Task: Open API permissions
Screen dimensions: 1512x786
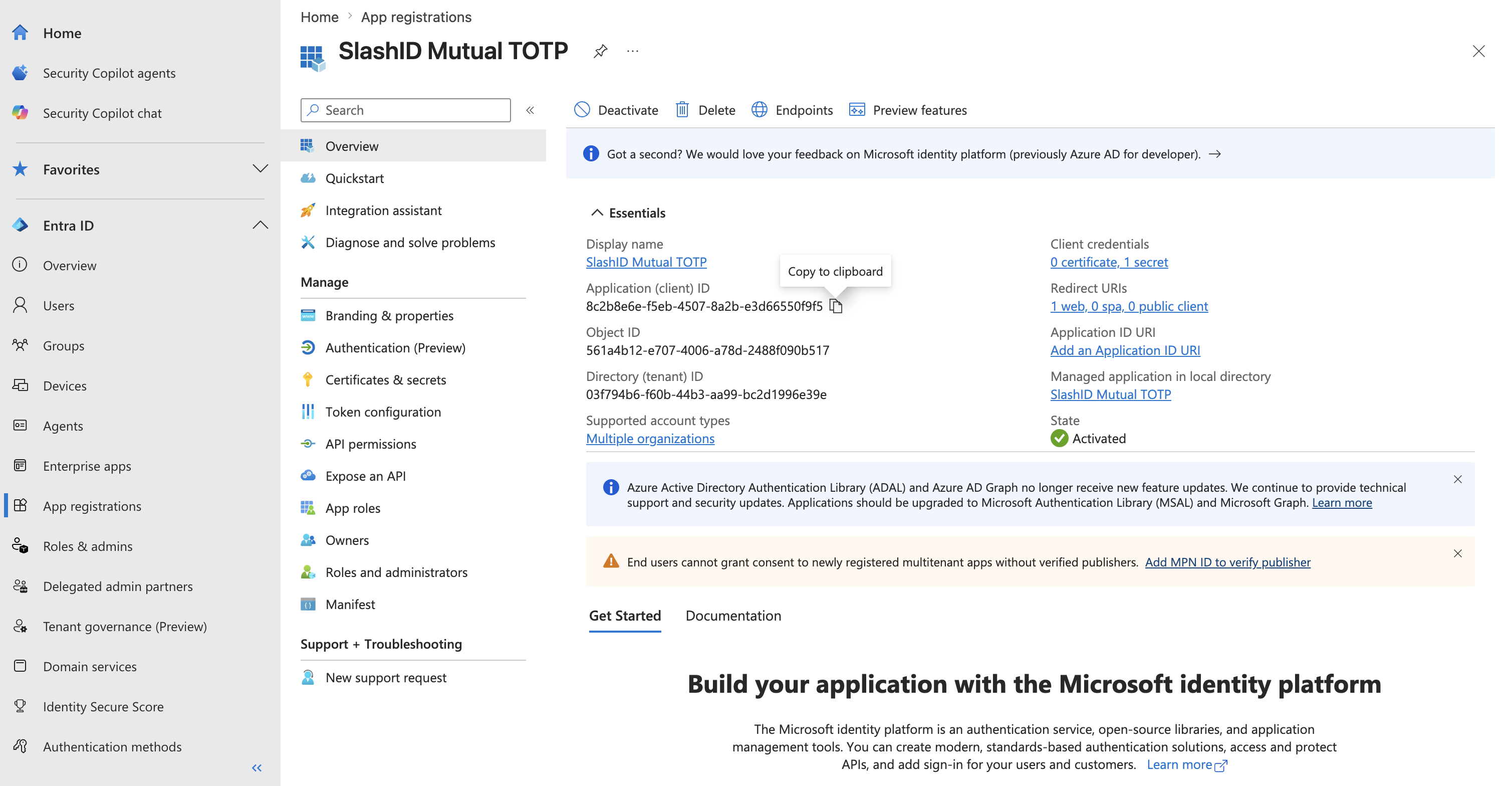Action: point(370,444)
